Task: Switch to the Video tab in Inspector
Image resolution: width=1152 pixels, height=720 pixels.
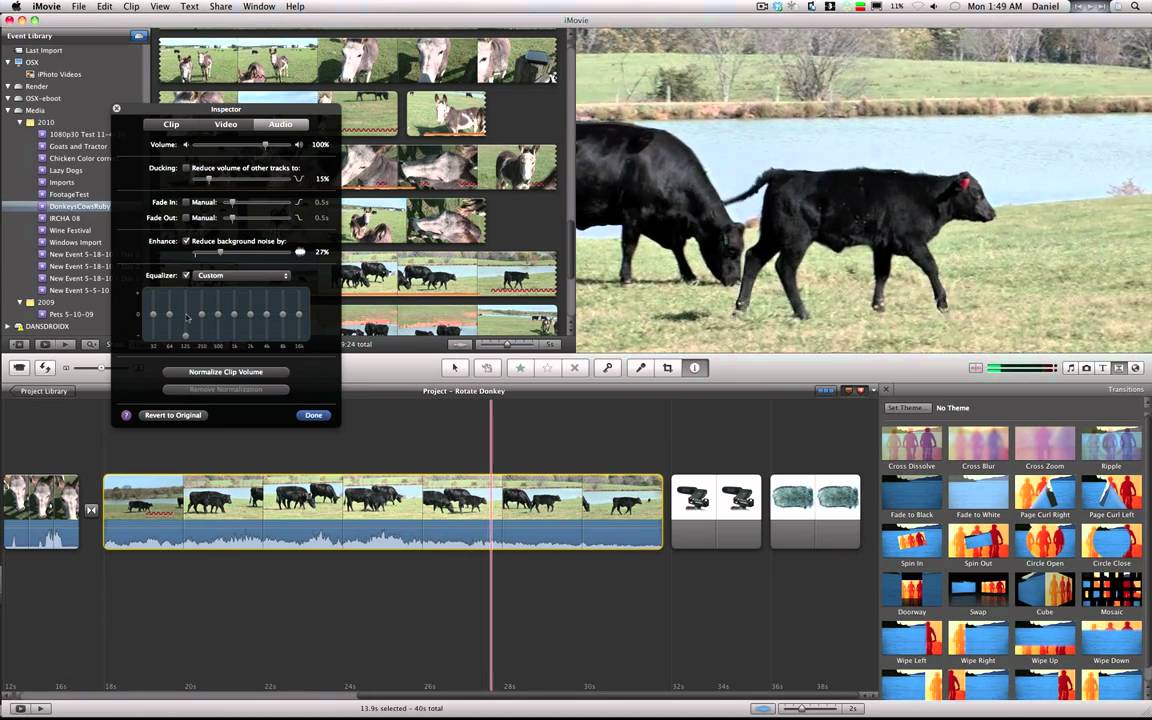Action: click(226, 124)
